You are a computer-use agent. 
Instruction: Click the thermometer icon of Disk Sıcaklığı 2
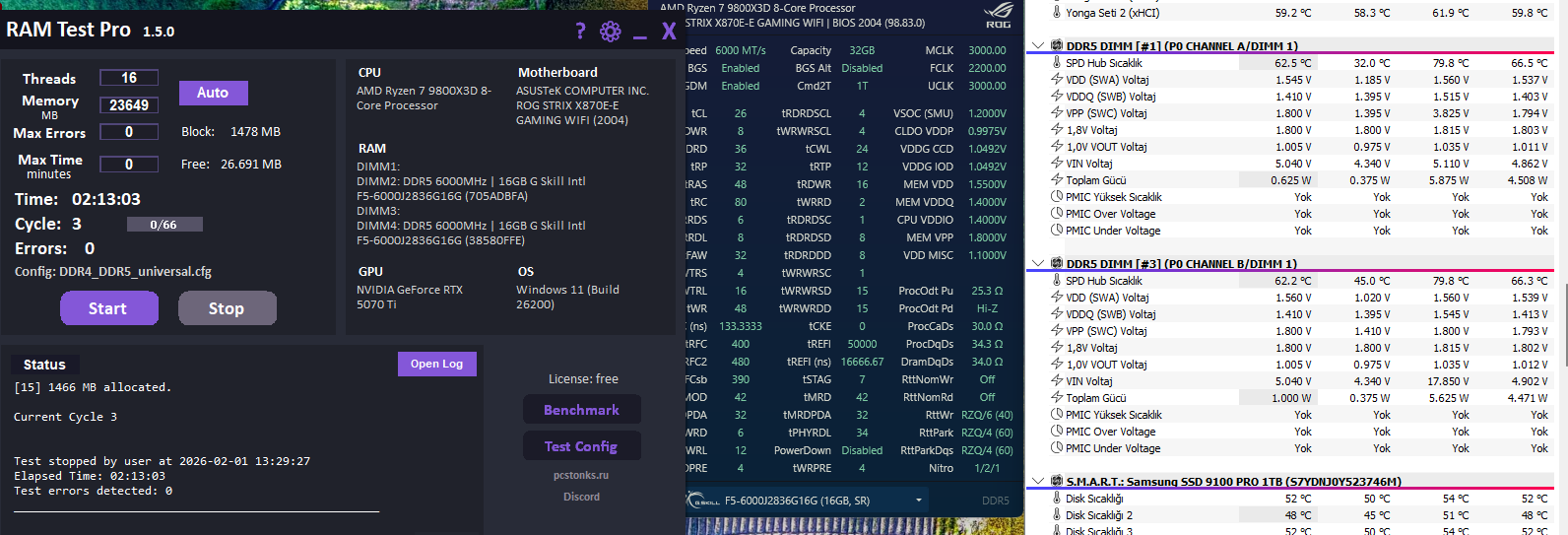tap(1057, 515)
